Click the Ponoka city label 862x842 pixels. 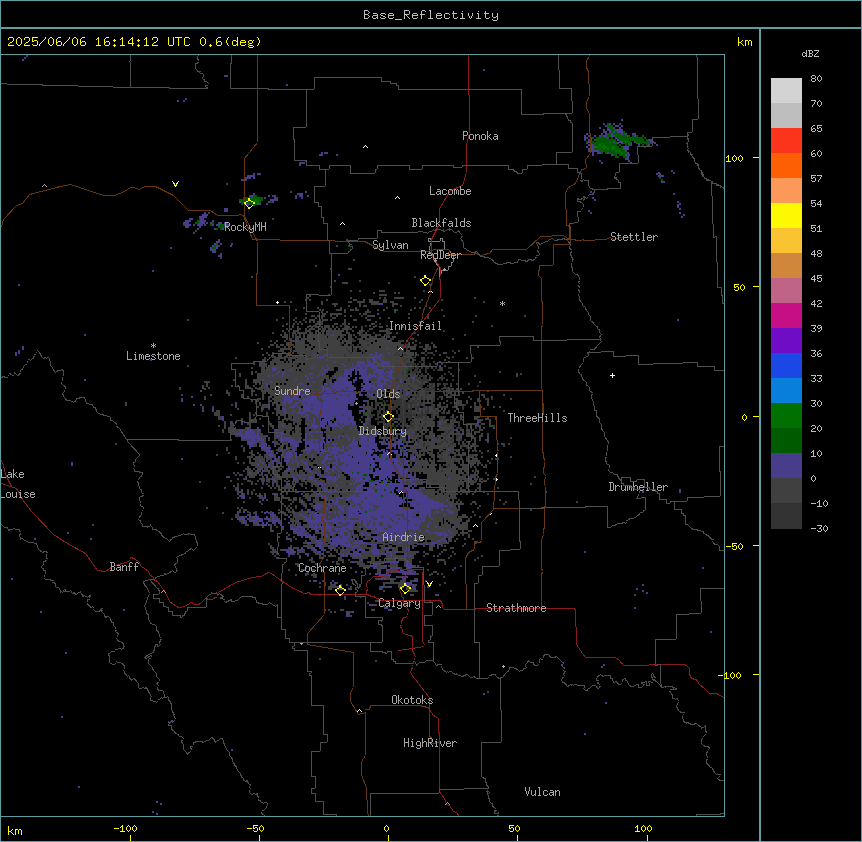tap(480, 136)
